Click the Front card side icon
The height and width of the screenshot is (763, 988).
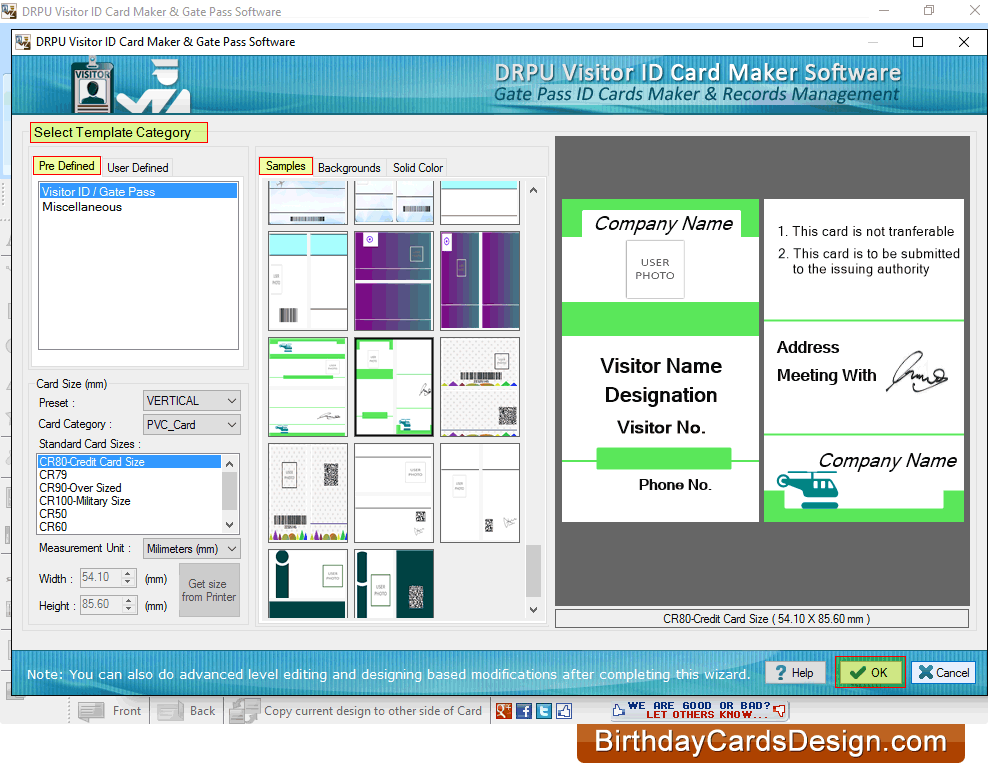tap(91, 711)
